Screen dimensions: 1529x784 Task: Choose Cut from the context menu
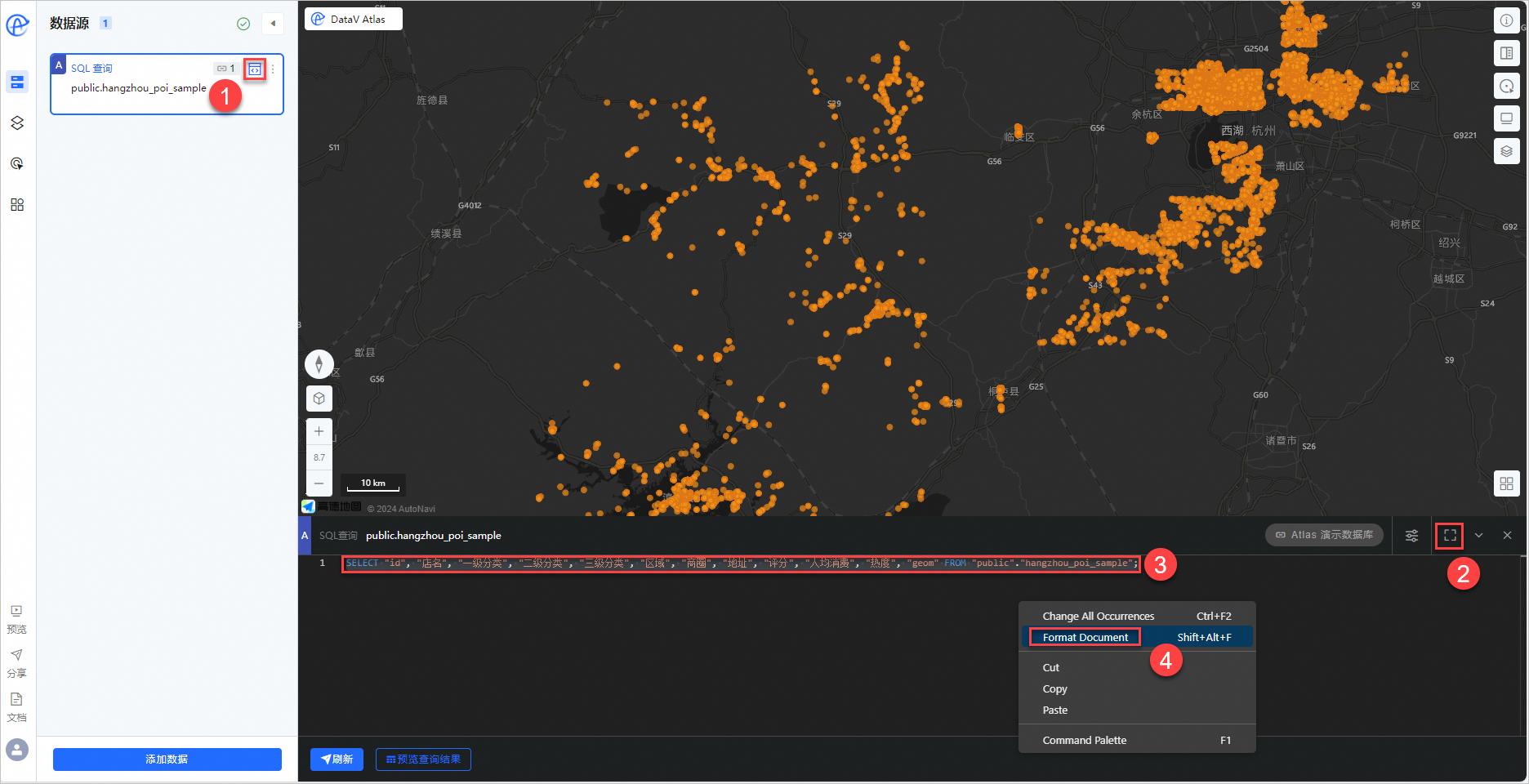point(1137,668)
